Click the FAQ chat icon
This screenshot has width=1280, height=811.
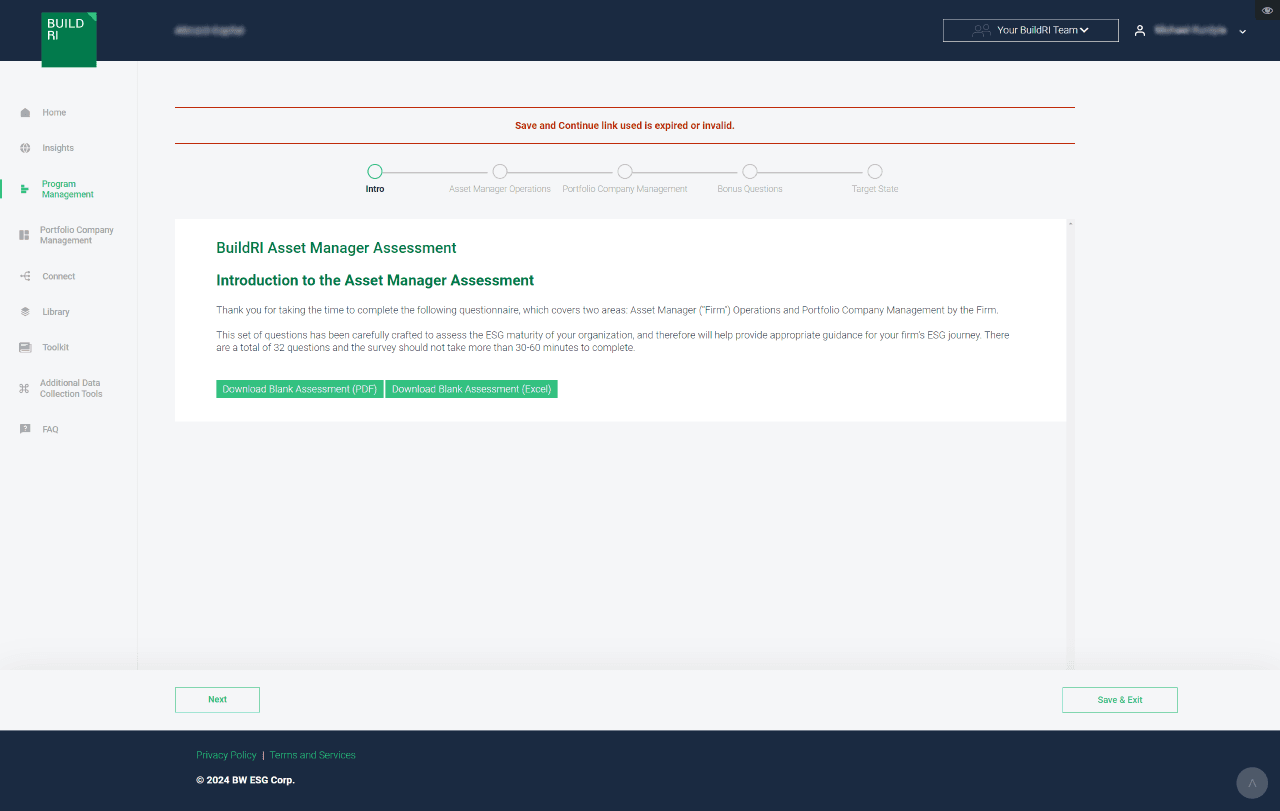(x=25, y=429)
